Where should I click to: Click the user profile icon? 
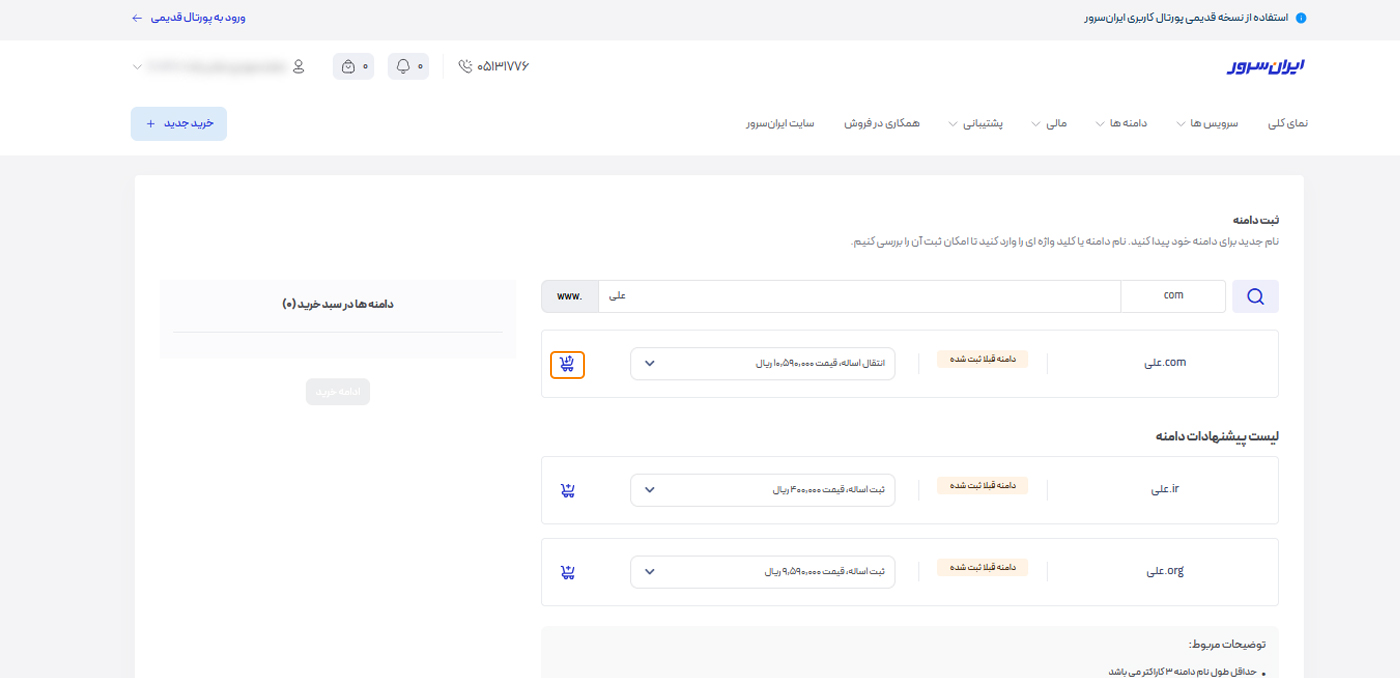pos(297,66)
